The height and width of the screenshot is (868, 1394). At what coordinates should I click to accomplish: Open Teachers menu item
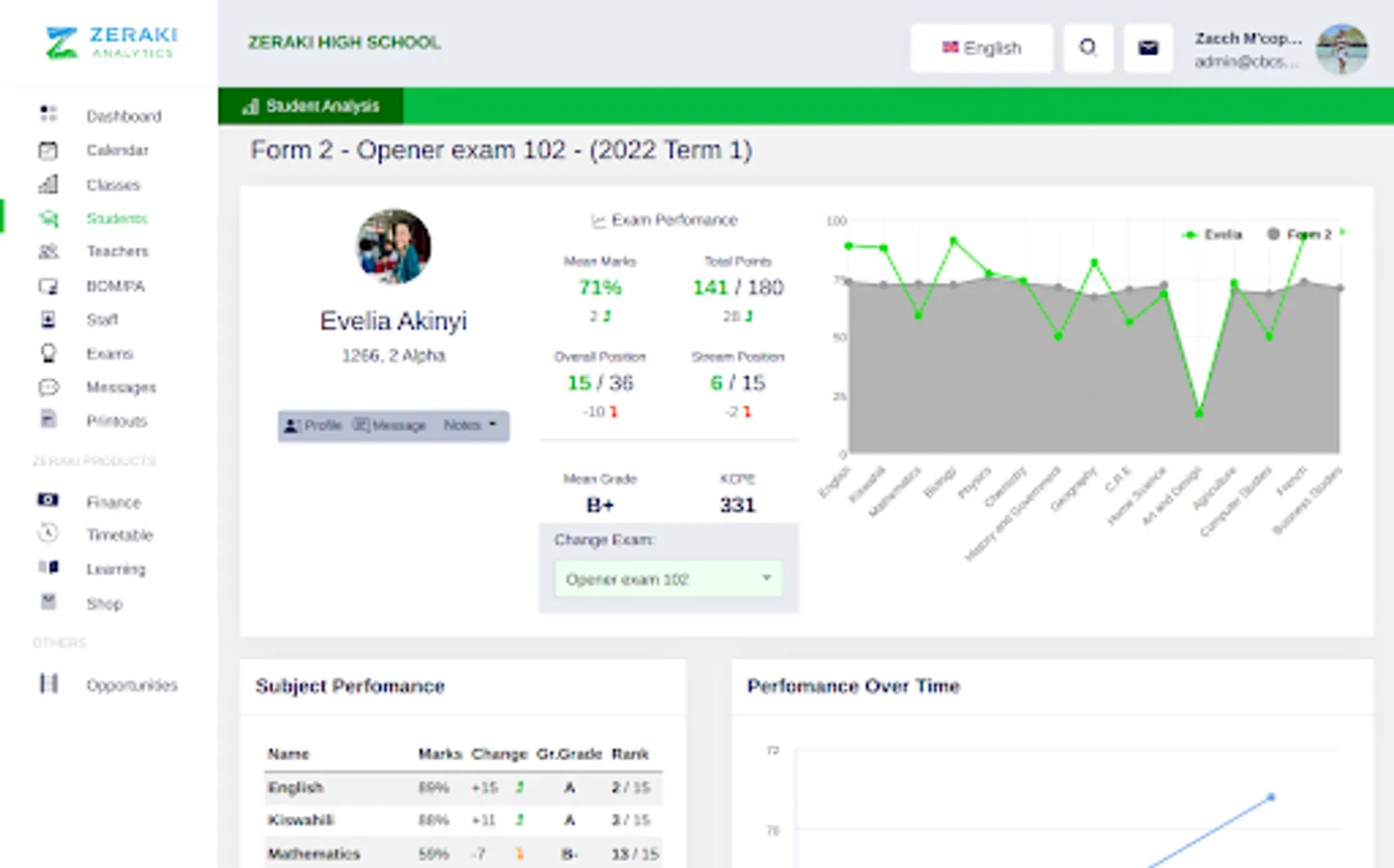(118, 252)
